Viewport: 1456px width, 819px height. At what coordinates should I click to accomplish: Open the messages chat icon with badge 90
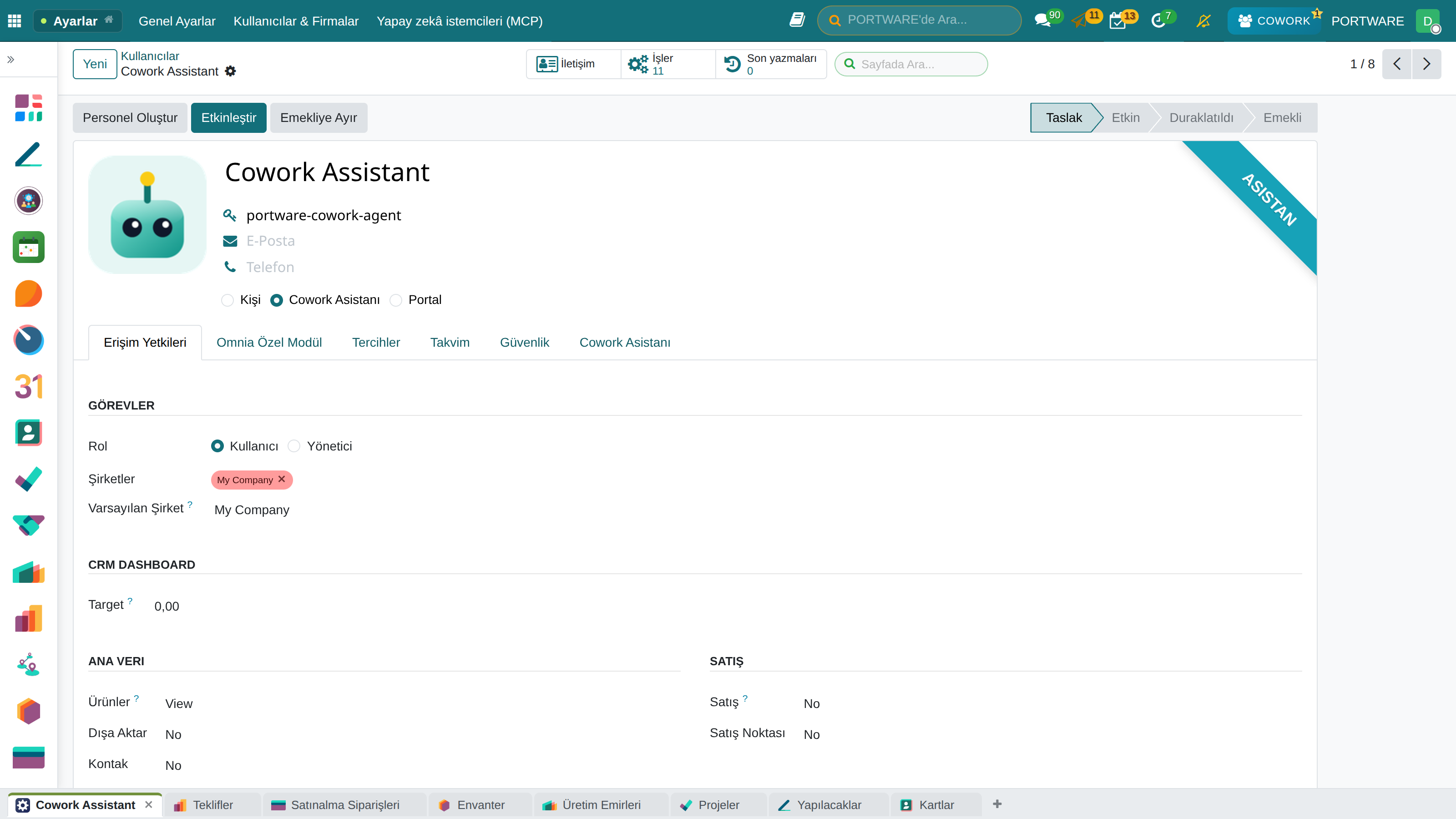pyautogui.click(x=1042, y=21)
